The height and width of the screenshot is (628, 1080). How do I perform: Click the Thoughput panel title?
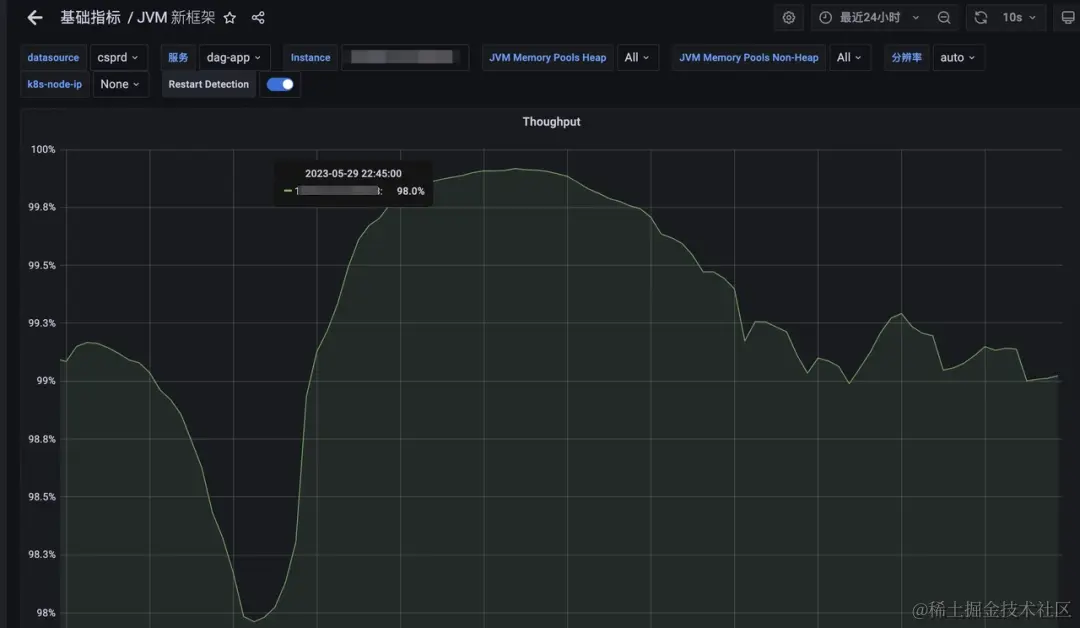coord(551,122)
